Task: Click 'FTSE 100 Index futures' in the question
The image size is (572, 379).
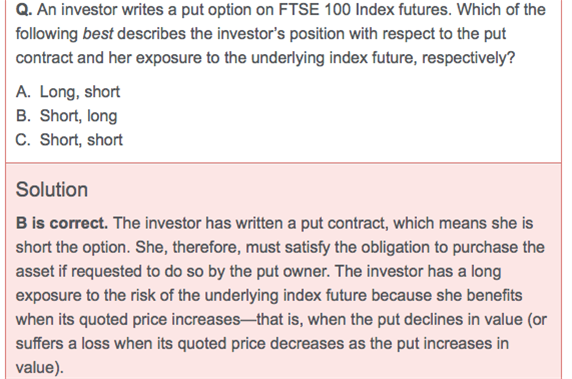Action: click(364, 10)
